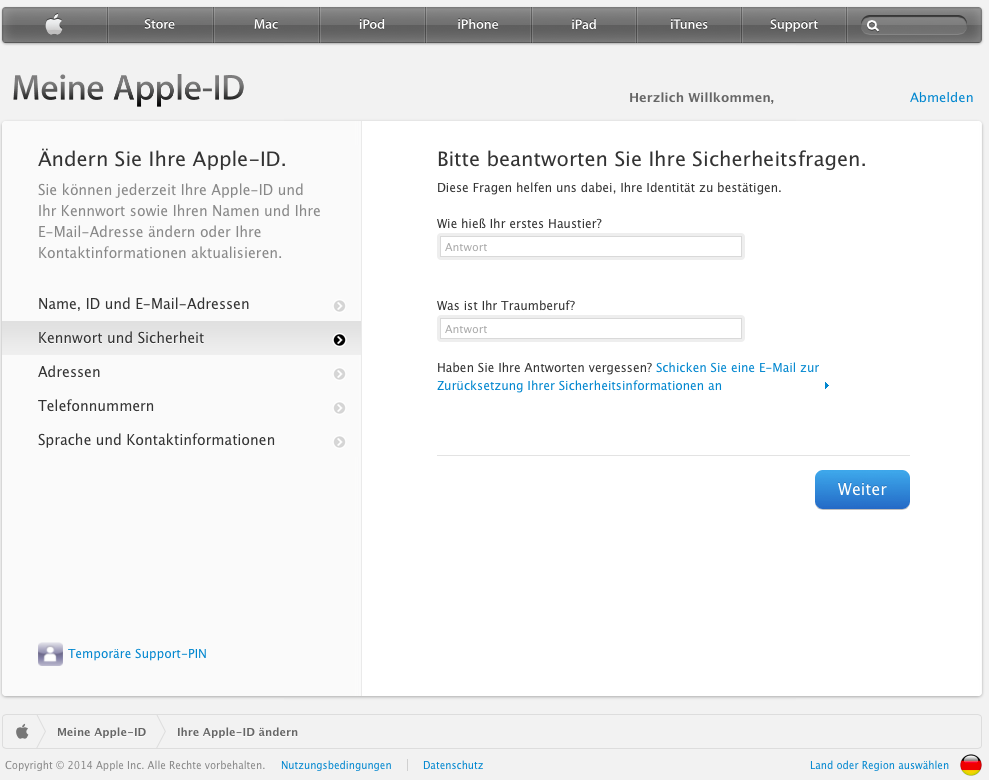The image size is (989, 780).
Task: Open the Adressen section
Action: pos(182,372)
